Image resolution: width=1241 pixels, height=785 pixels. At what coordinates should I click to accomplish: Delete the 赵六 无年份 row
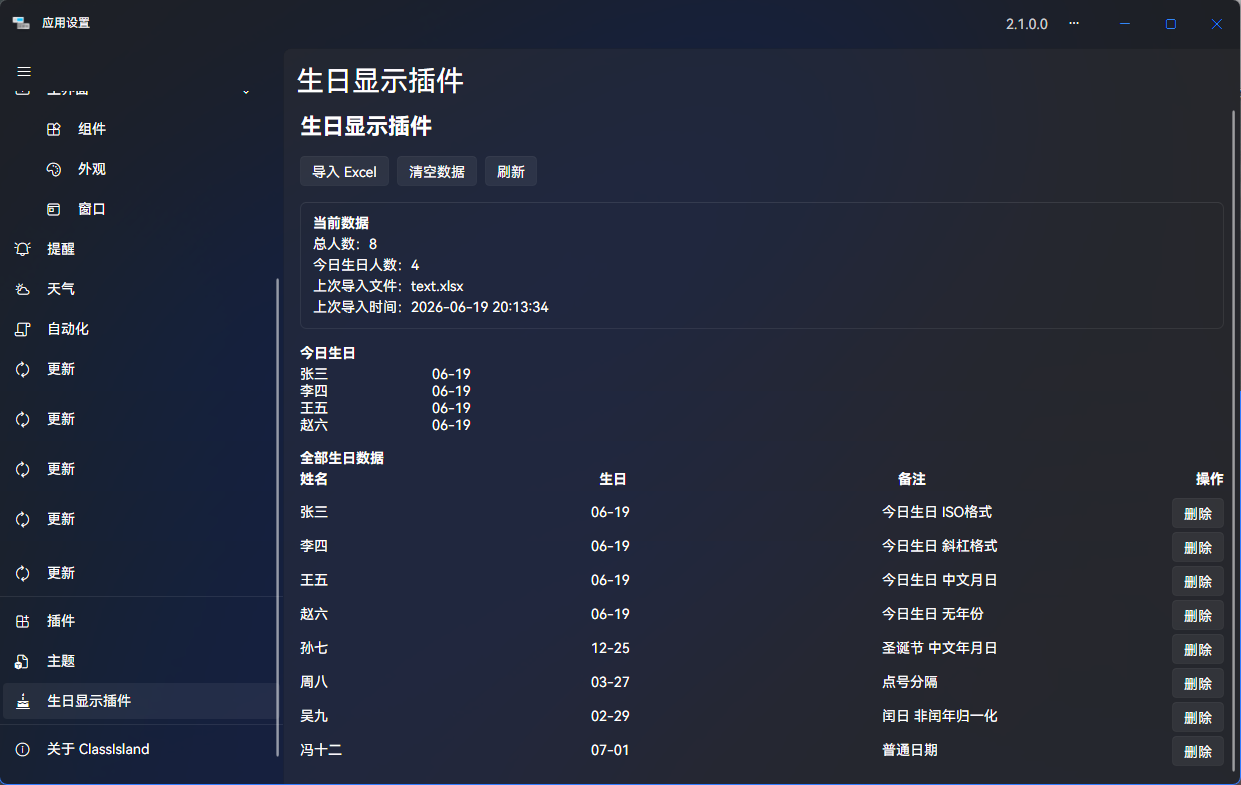(1197, 615)
